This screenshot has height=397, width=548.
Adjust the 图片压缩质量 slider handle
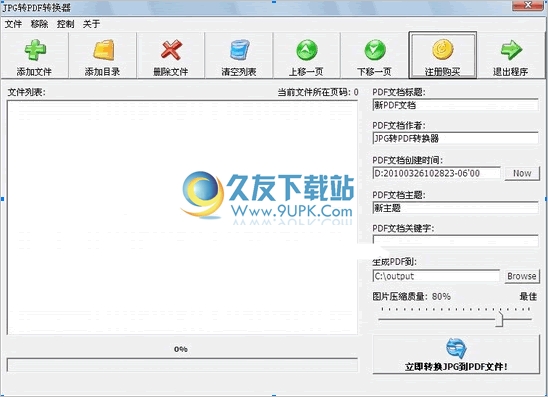500,319
